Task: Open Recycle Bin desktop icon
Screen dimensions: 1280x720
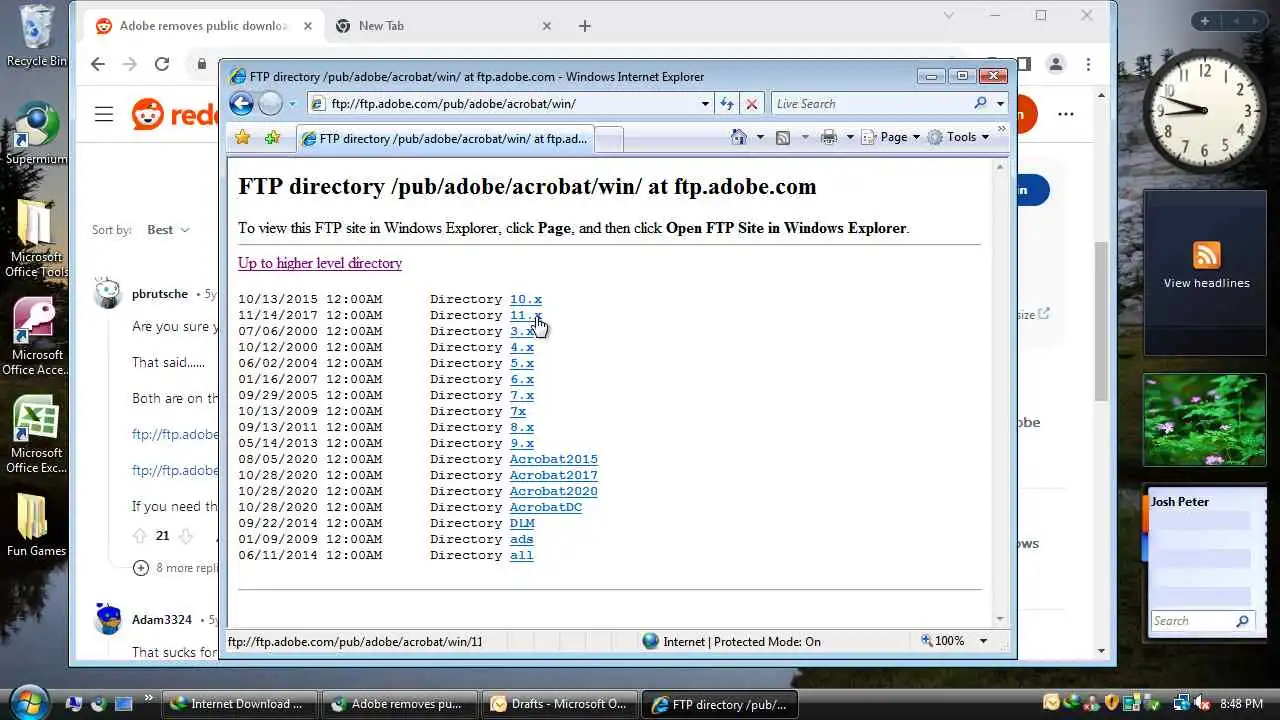Action: (x=37, y=36)
